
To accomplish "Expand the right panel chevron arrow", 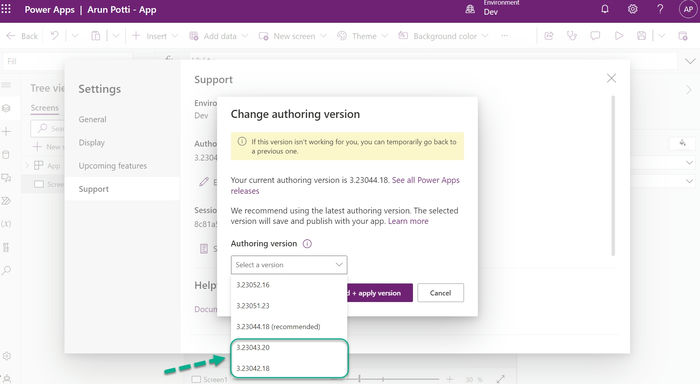I will [x=689, y=89].
